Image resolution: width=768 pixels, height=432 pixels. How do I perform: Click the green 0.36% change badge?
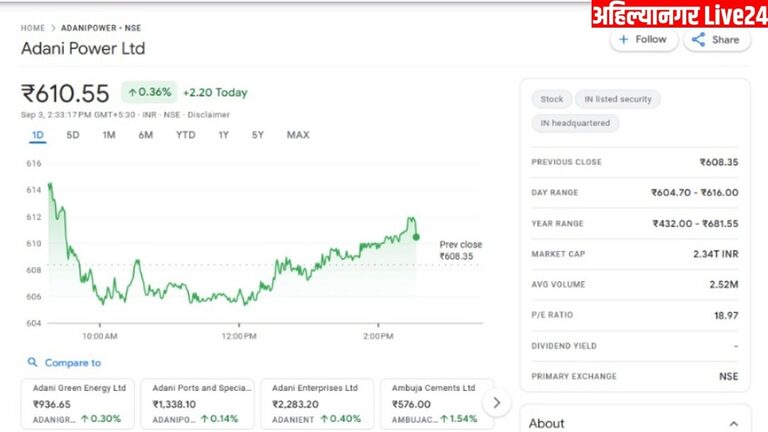pyautogui.click(x=149, y=93)
